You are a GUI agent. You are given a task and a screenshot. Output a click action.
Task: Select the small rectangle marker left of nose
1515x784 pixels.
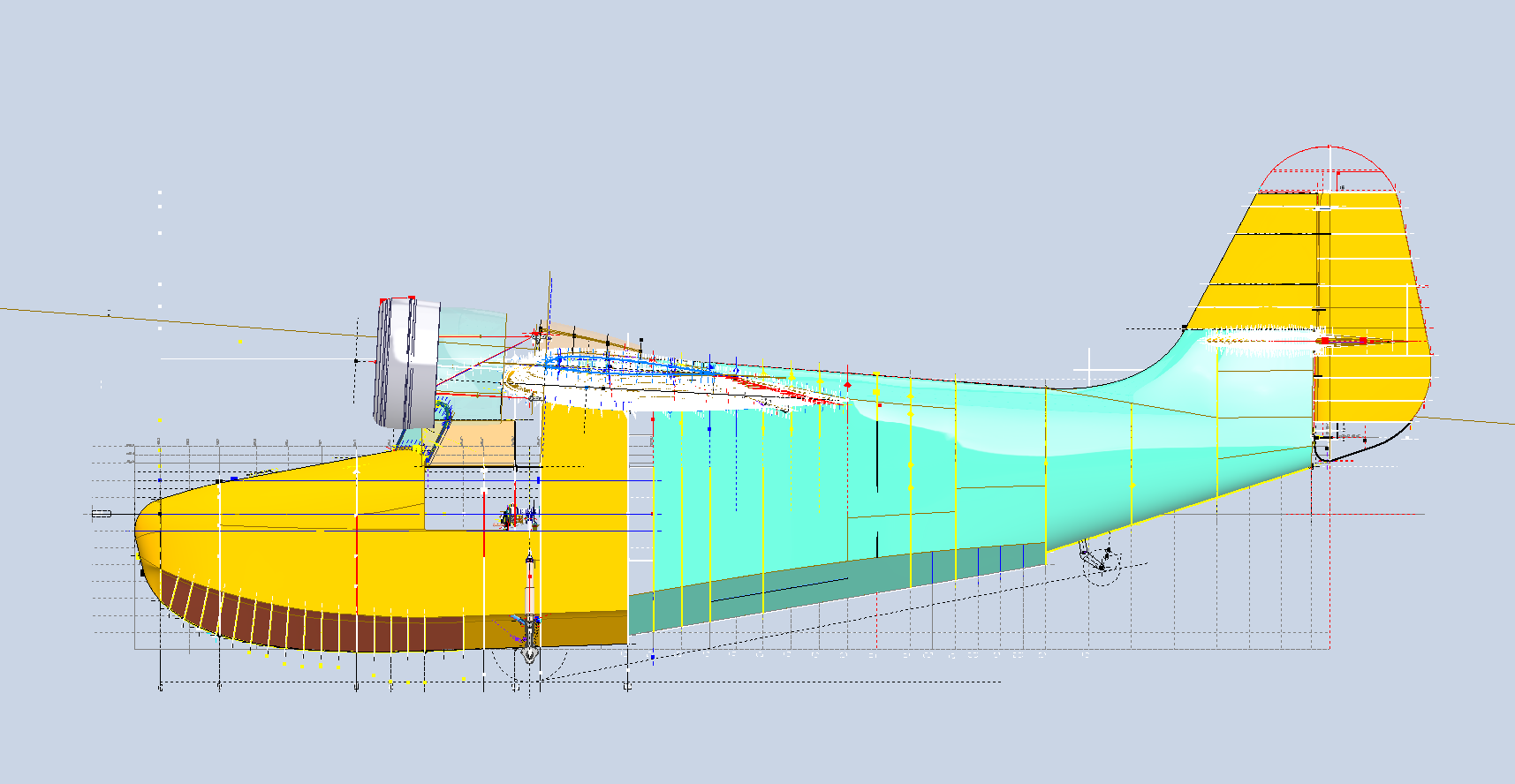point(101,514)
